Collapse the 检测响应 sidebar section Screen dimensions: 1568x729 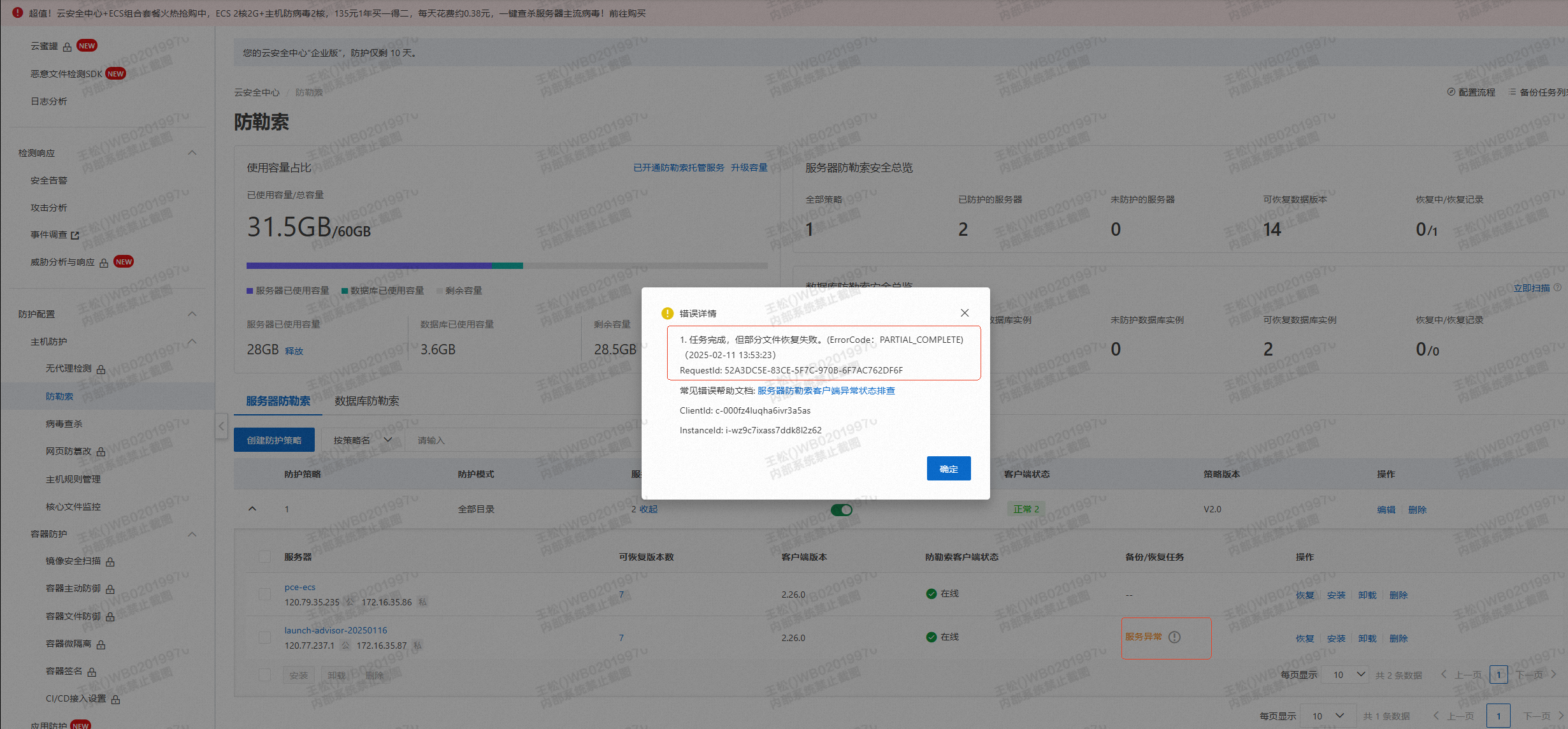[192, 153]
